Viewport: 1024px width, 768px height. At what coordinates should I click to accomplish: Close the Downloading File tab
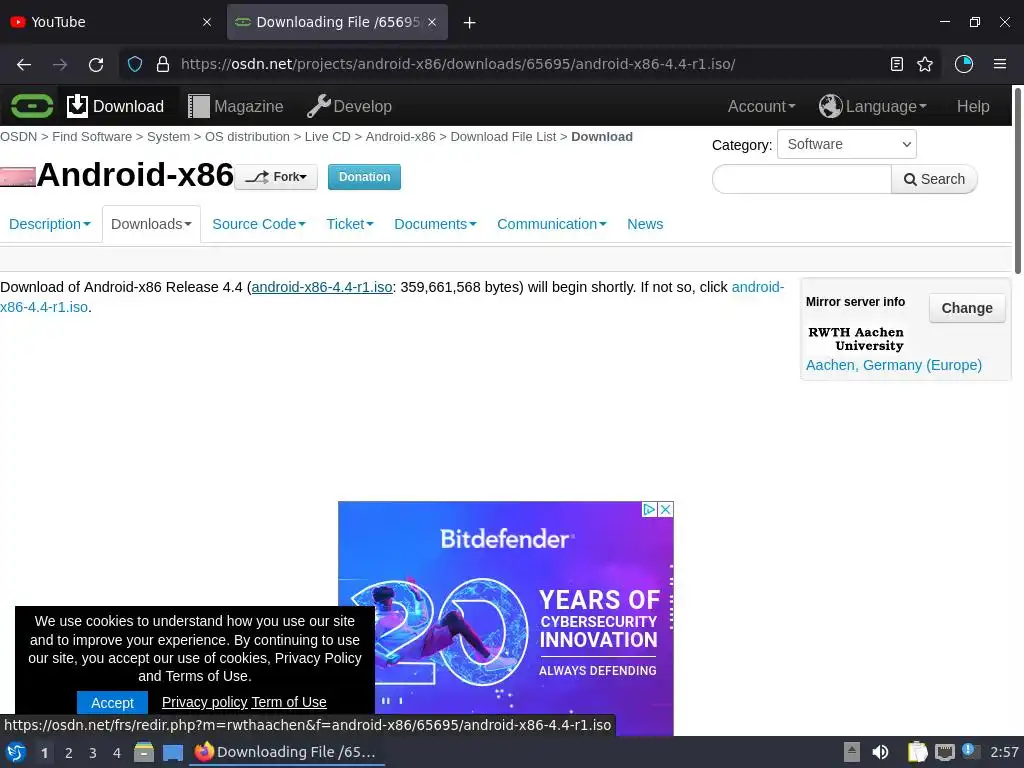pos(432,22)
